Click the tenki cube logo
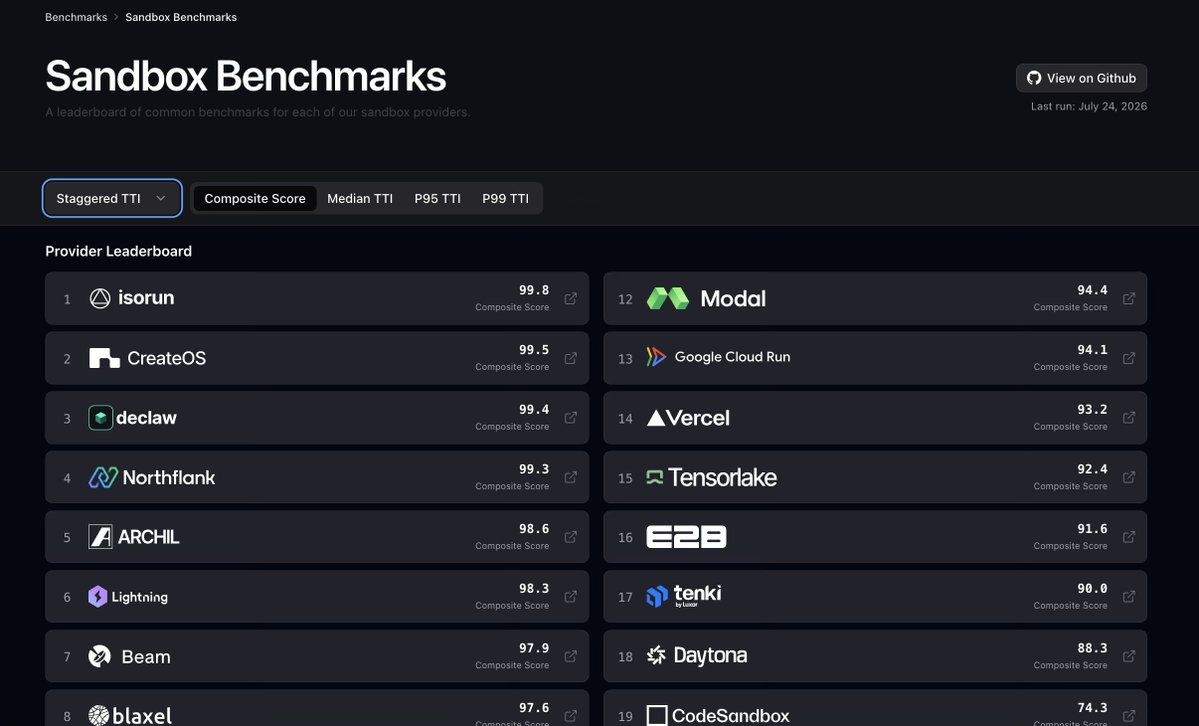The height and width of the screenshot is (726, 1199). (x=657, y=597)
